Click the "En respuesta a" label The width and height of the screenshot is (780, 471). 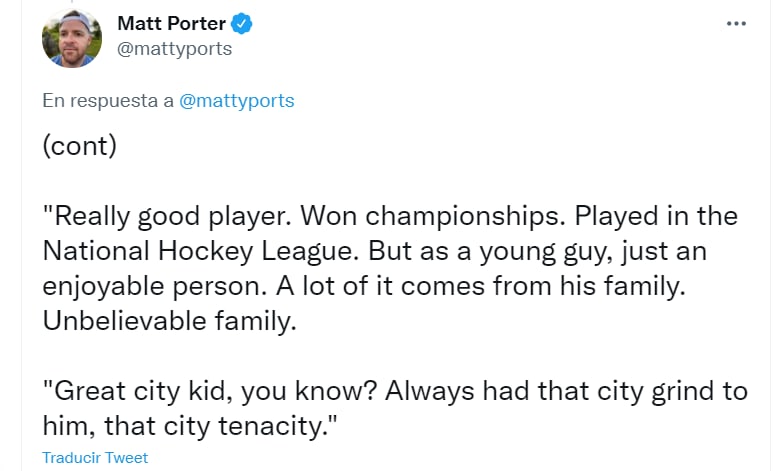tap(108, 101)
